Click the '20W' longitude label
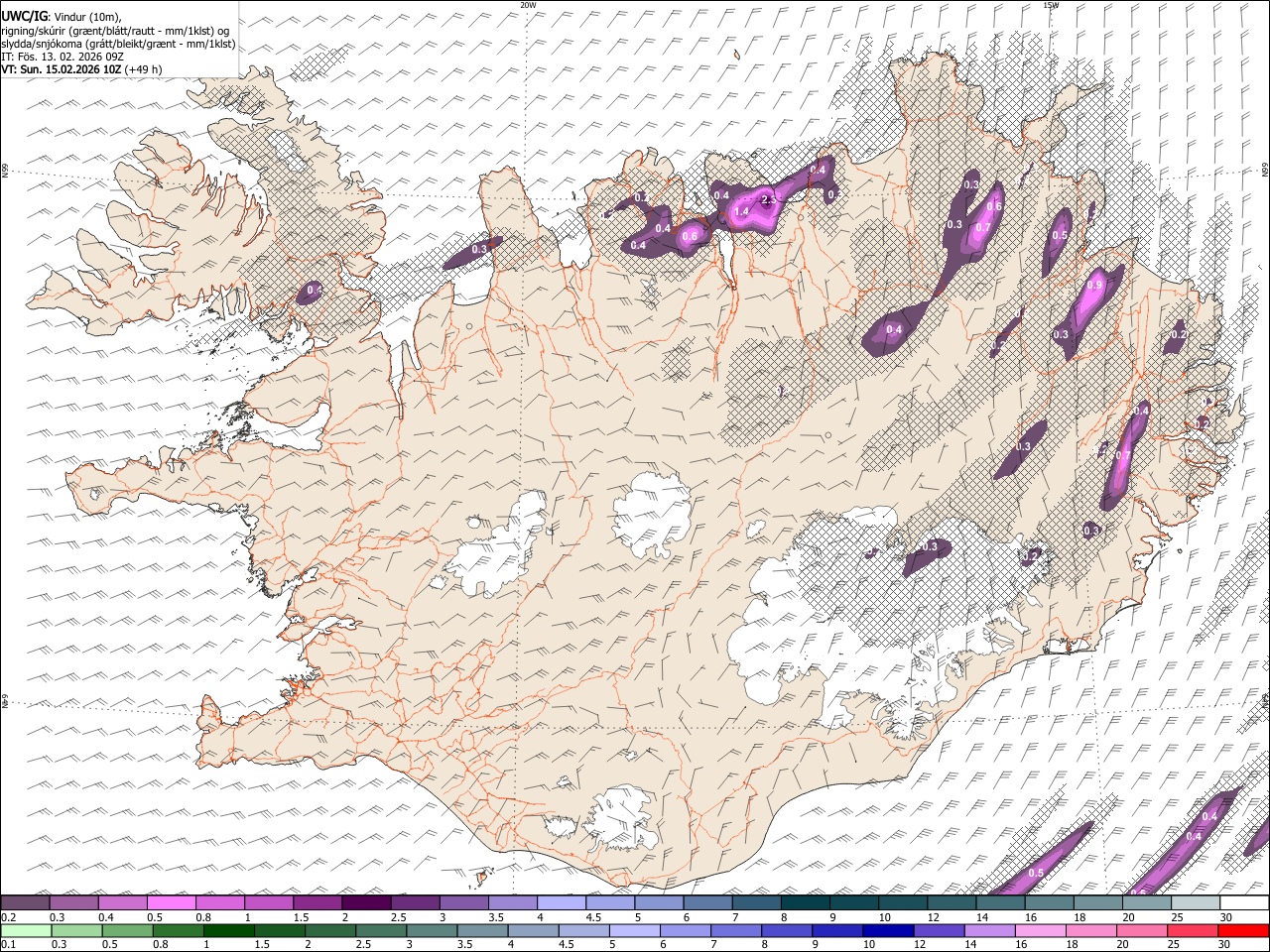The width and height of the screenshot is (1270, 952). [x=528, y=5]
